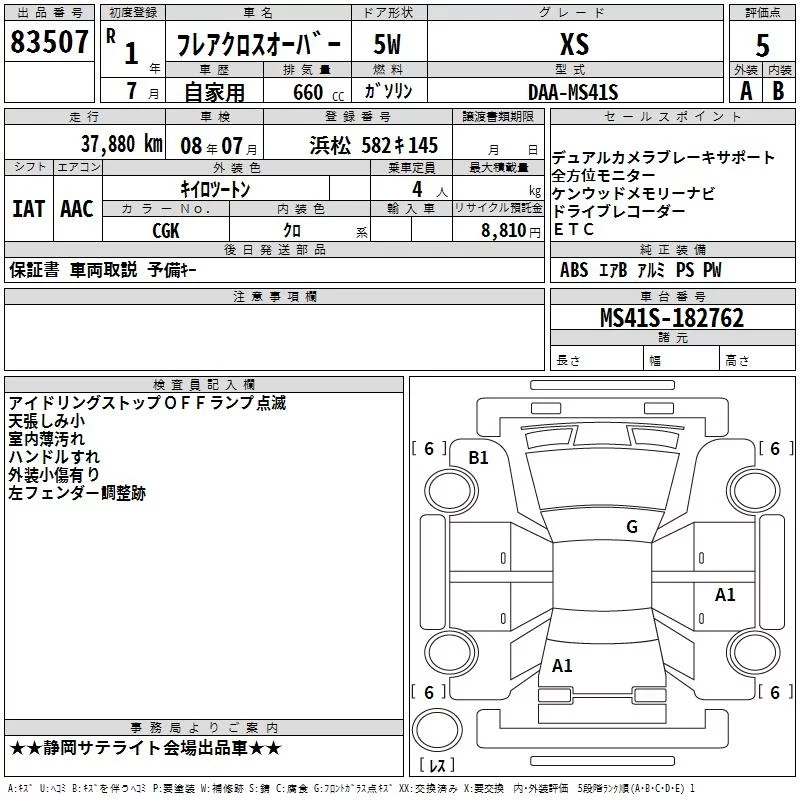Click the exterior color キイロツートン
The height and width of the screenshot is (800, 800).
[x=215, y=189]
